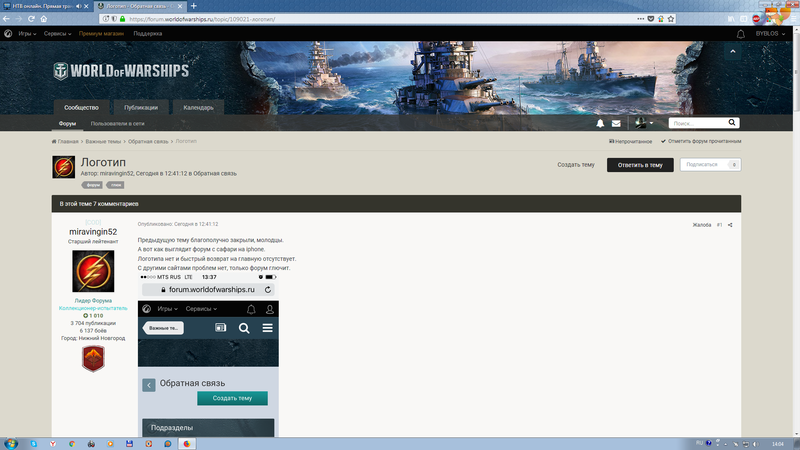Open forum messages envelope icon
Image resolution: width=800 pixels, height=450 pixels.
pos(616,123)
